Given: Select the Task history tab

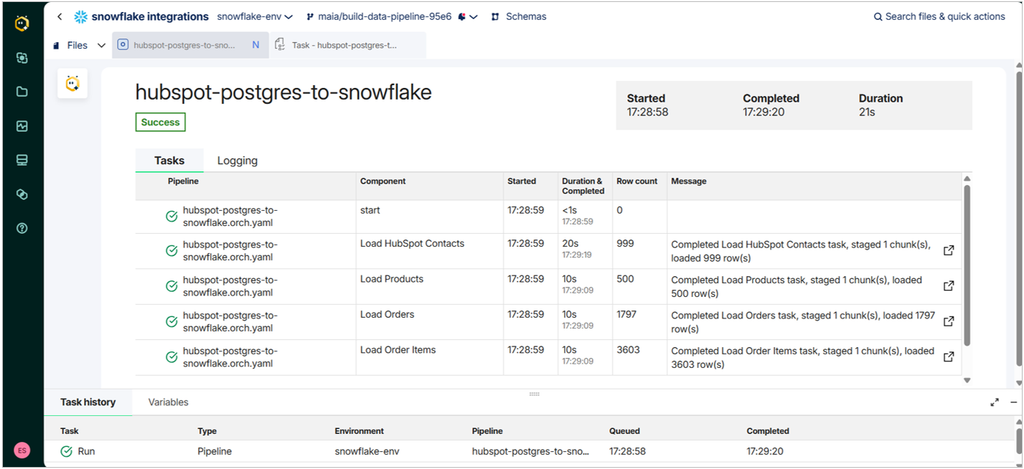Looking at the screenshot, I should pyautogui.click(x=88, y=402).
